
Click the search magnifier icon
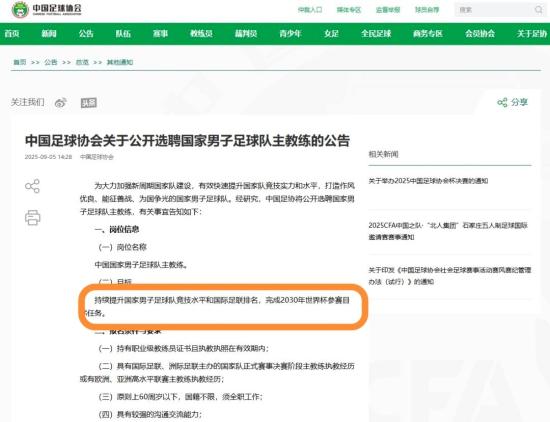click(538, 10)
